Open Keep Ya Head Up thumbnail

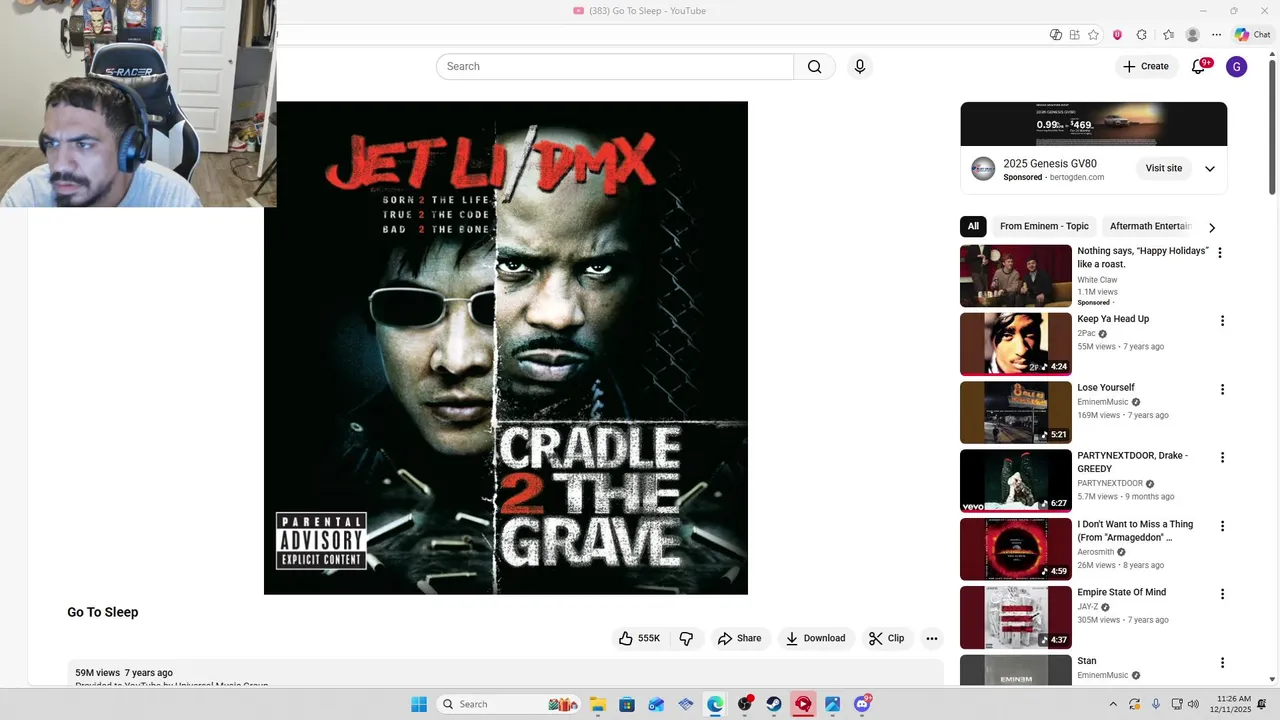click(1016, 344)
